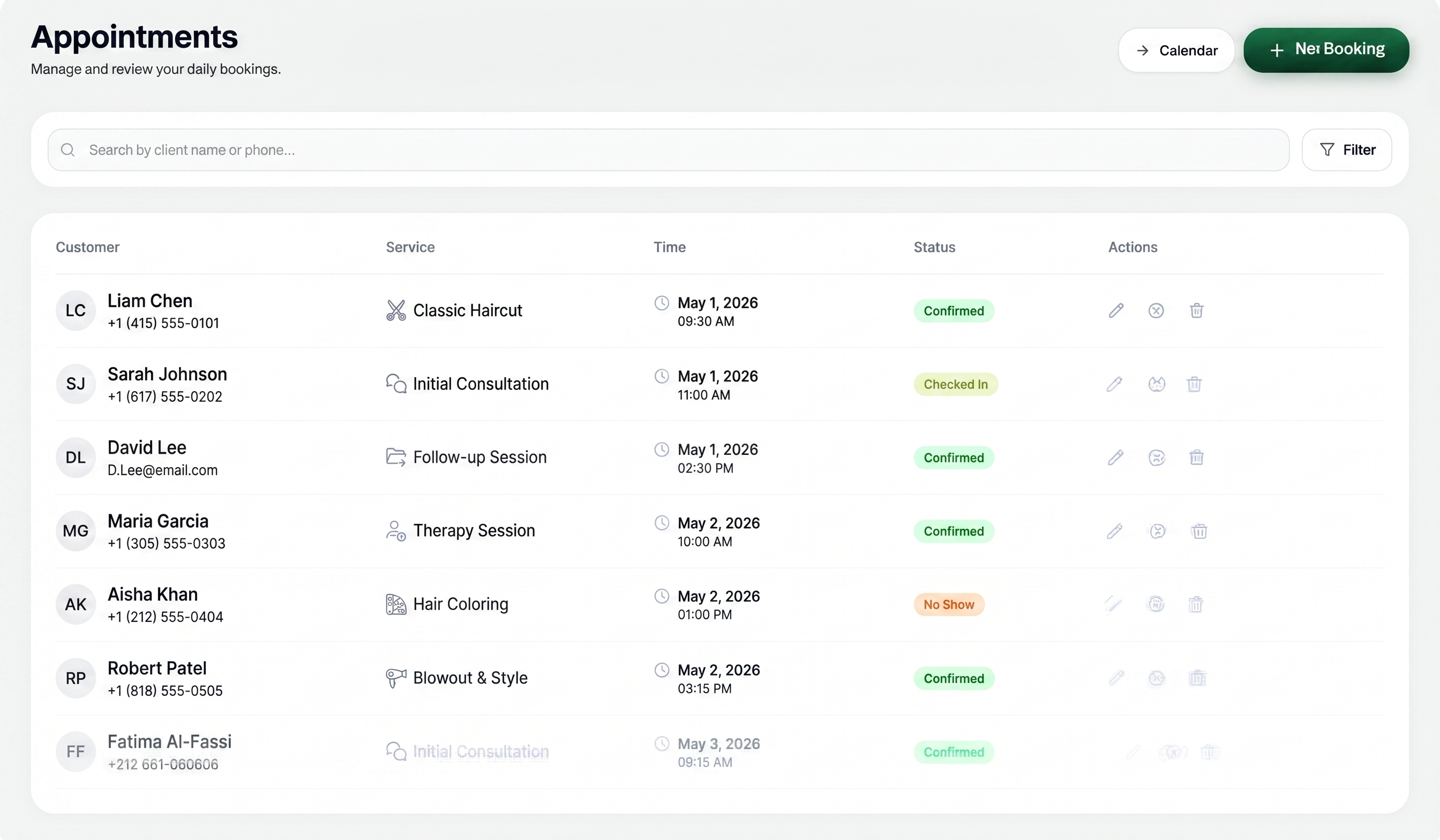Image resolution: width=1440 pixels, height=840 pixels.
Task: Delete Robert Patel's appointment
Action: click(1198, 678)
